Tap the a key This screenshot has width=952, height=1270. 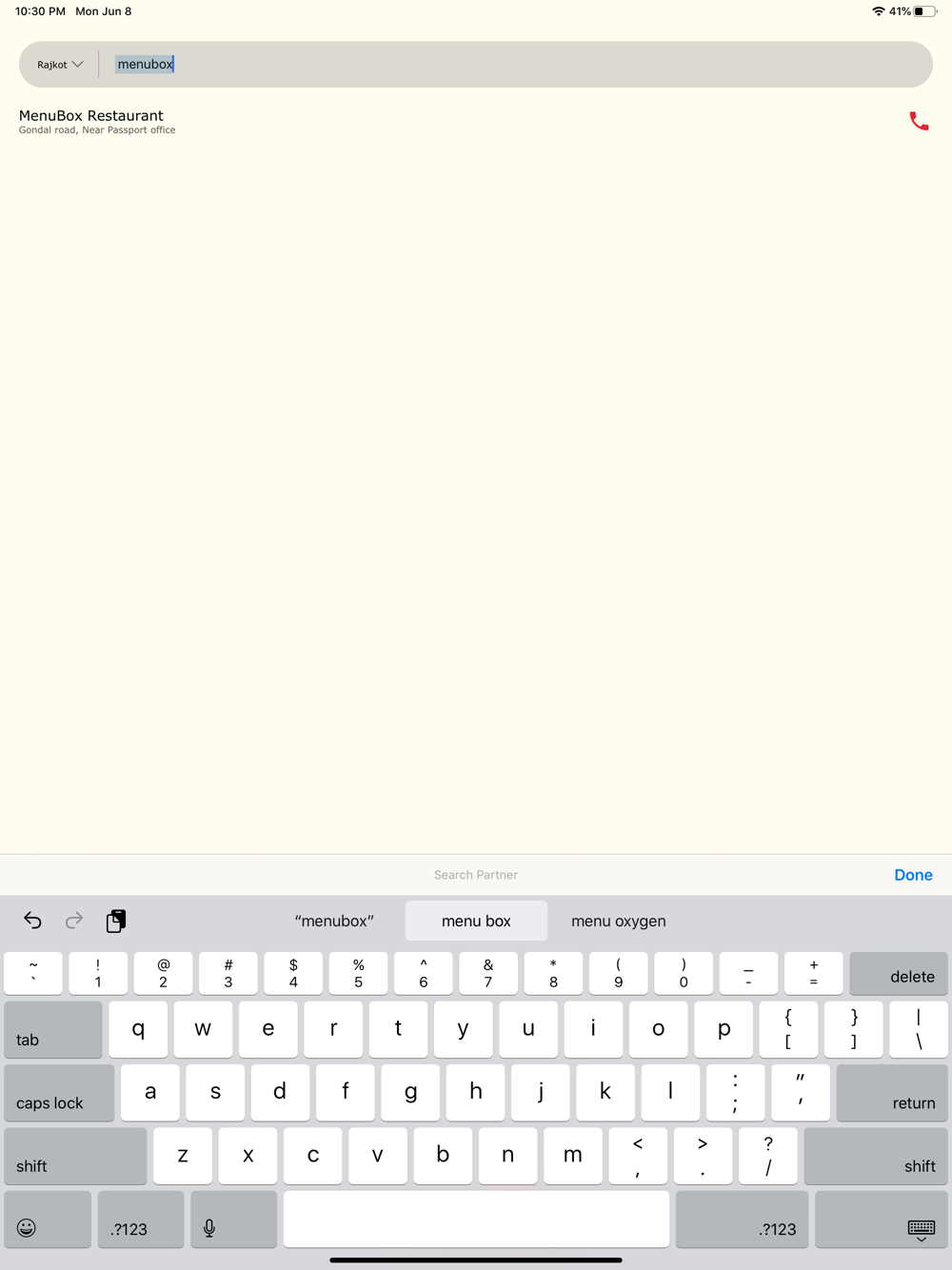150,1092
